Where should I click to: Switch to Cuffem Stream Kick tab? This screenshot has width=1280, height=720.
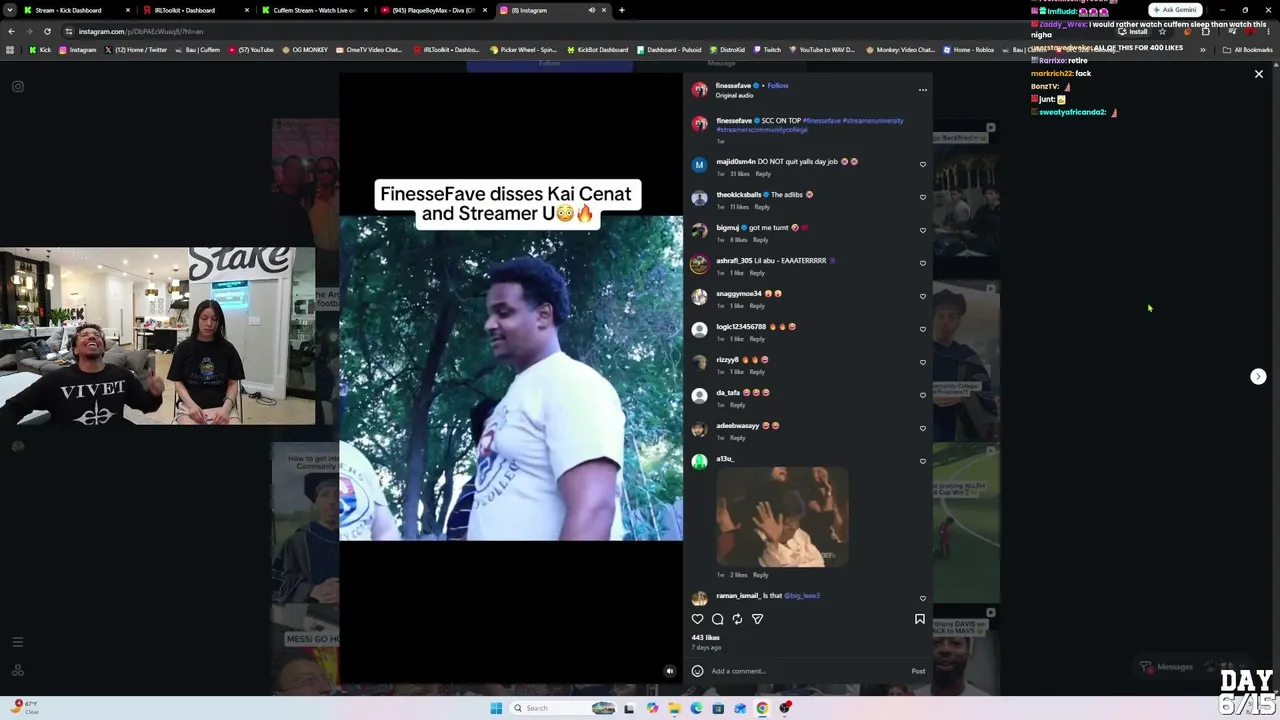coord(315,10)
